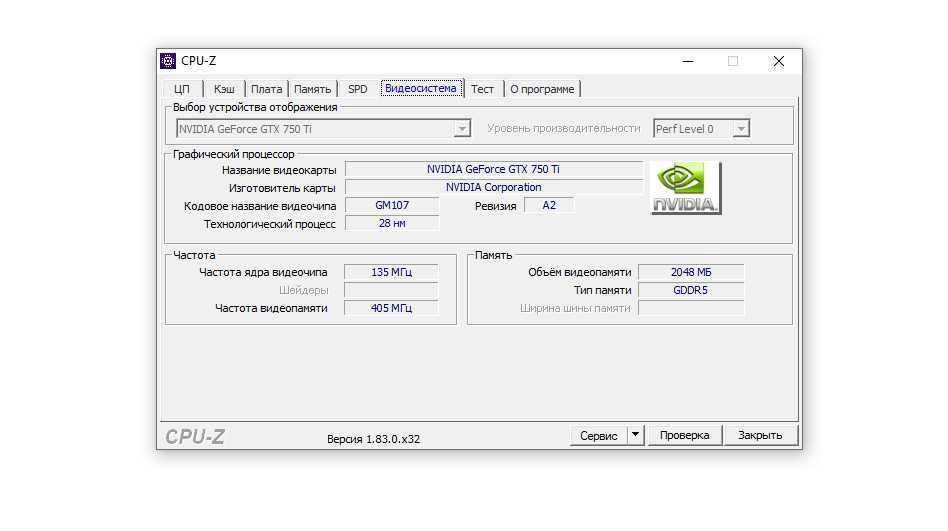
Task: Click the Название видеокарты label
Action: pos(279,170)
